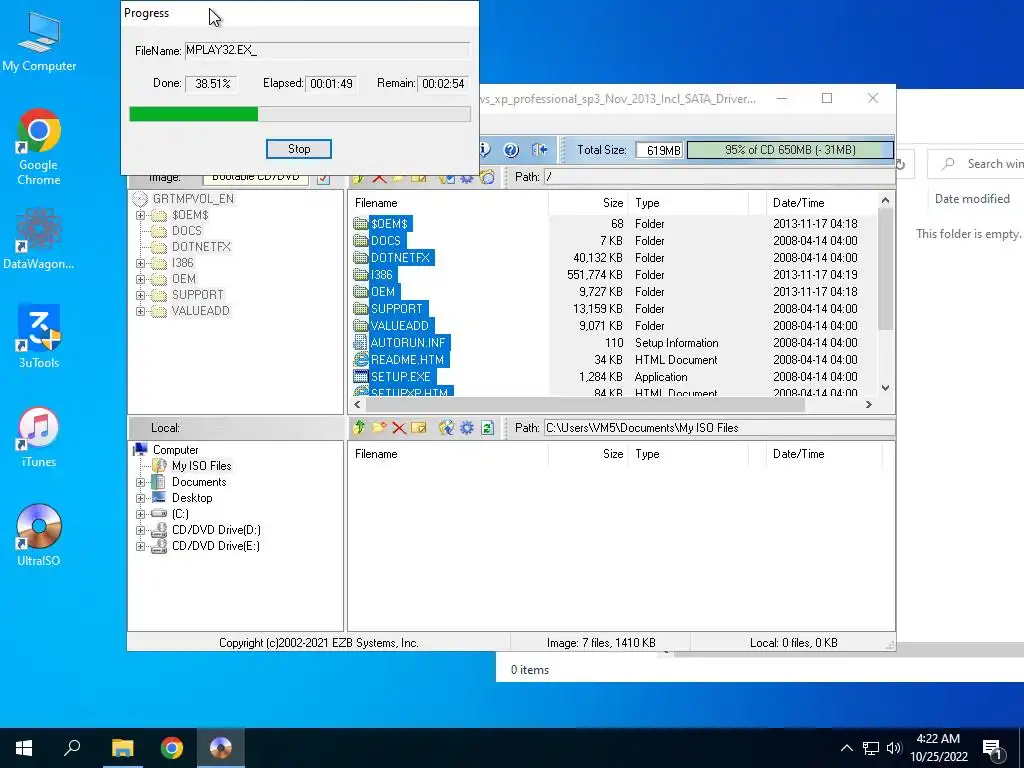This screenshot has height=768, width=1024.
Task: Click the image Path field showing /
Action: (718, 177)
